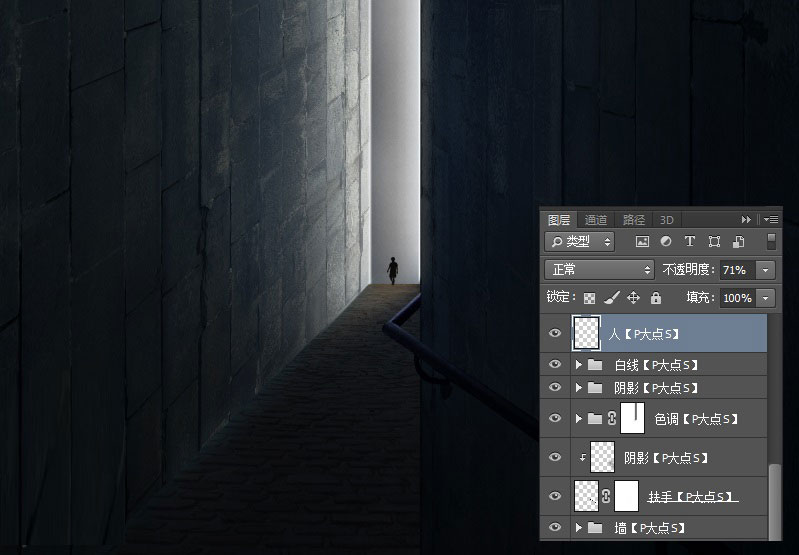Open the Layers panel flyout menu
Screen dimensions: 799x555
(x=771, y=220)
